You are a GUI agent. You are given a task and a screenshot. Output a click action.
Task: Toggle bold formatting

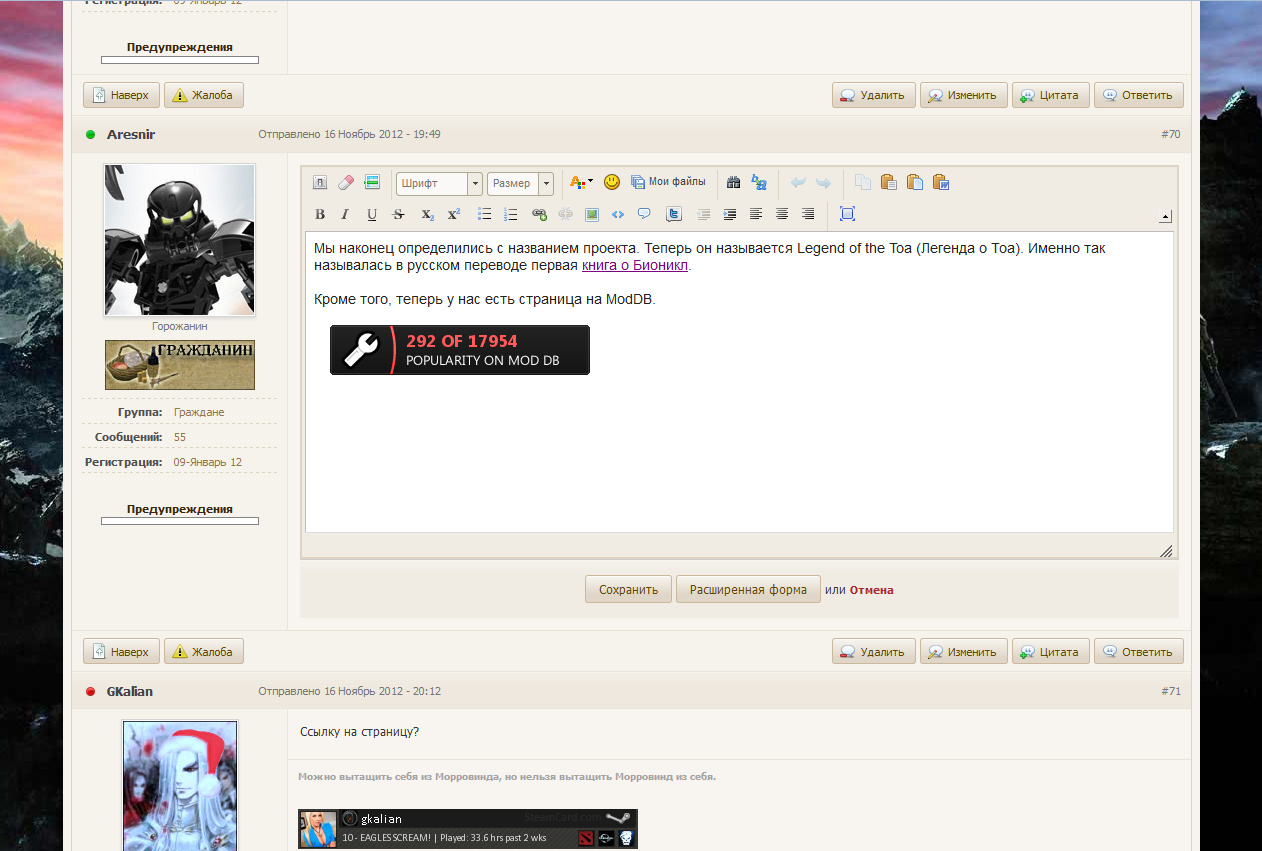click(x=320, y=214)
